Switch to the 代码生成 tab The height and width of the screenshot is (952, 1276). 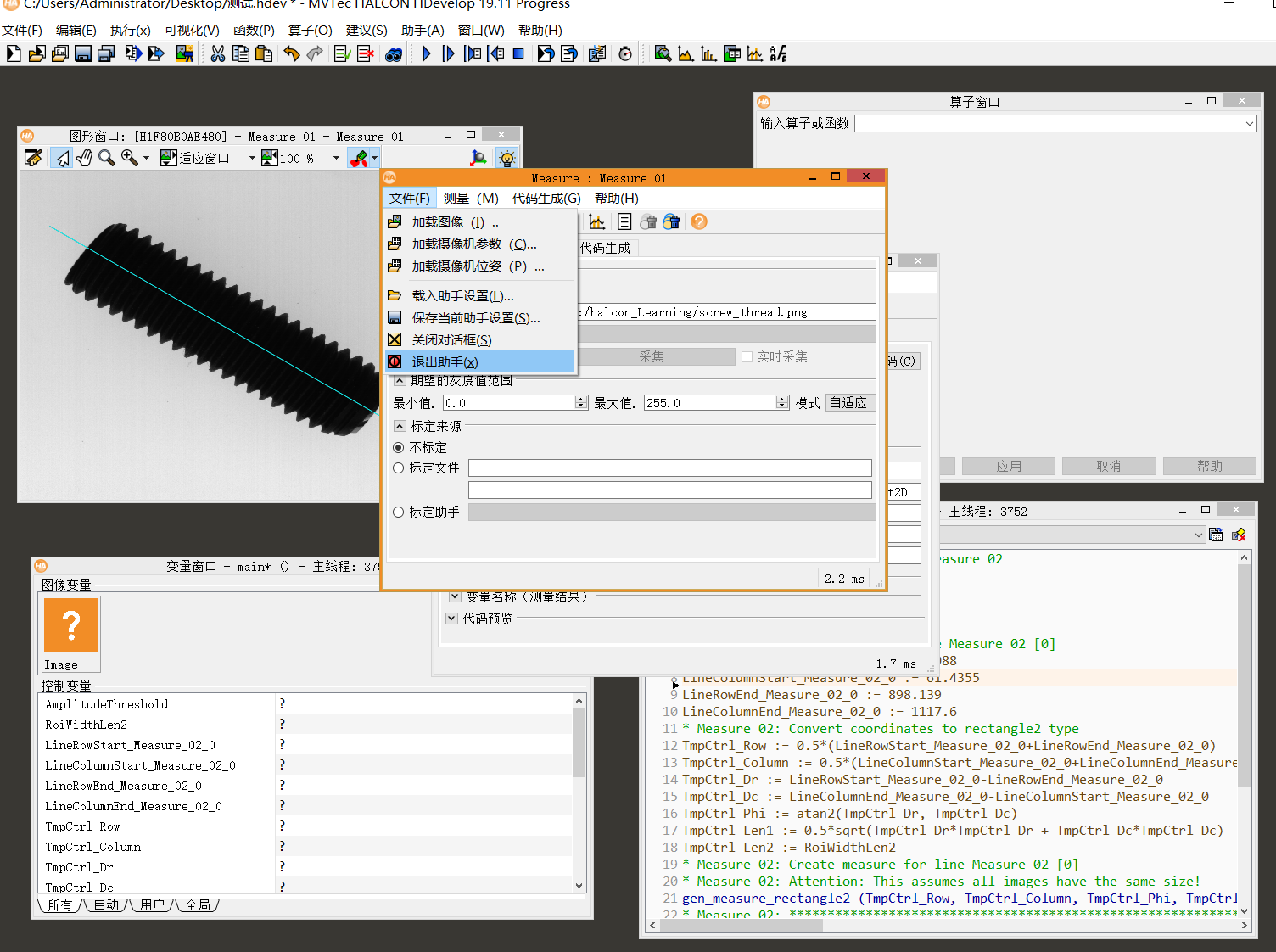tap(605, 248)
